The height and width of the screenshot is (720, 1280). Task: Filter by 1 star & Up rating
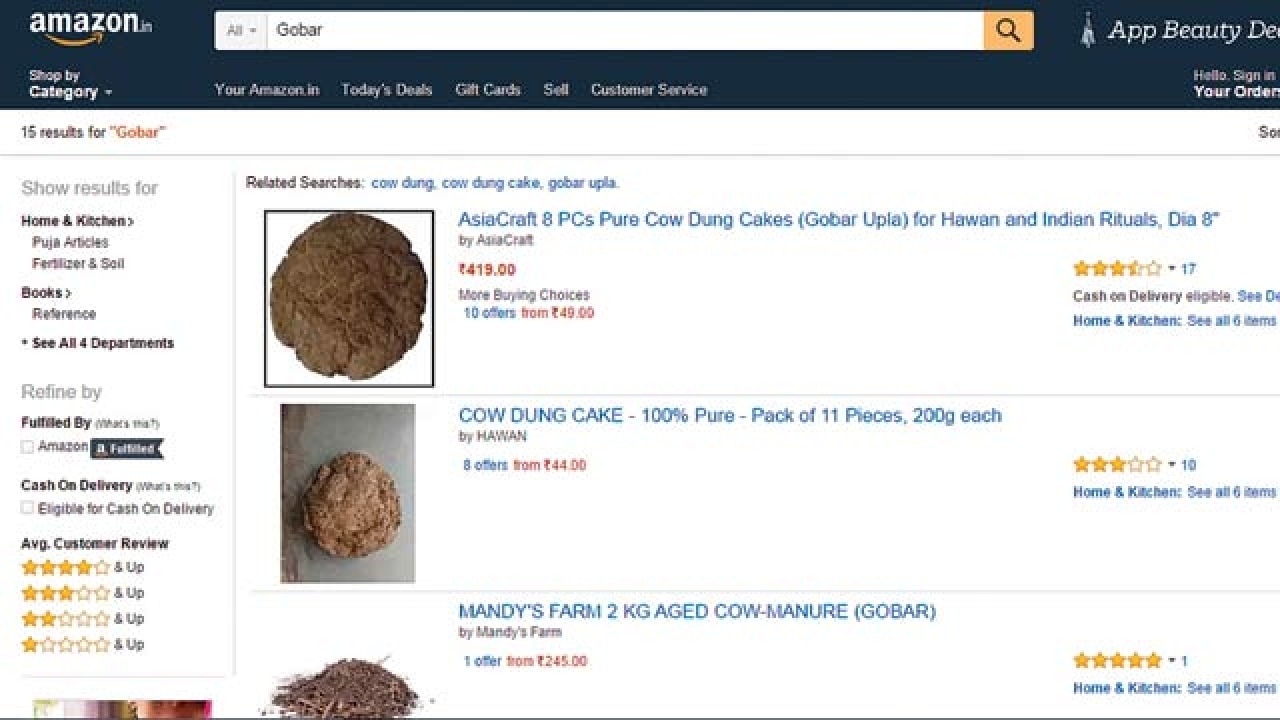tap(83, 645)
